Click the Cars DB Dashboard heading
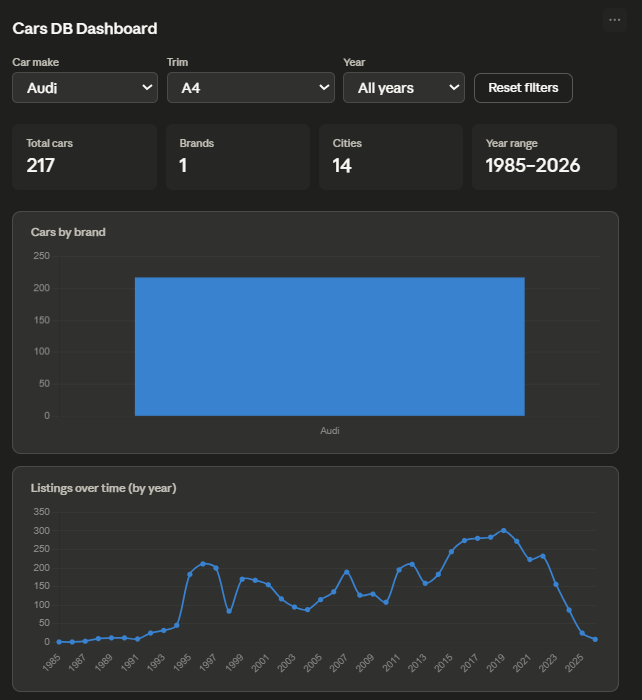 (85, 29)
